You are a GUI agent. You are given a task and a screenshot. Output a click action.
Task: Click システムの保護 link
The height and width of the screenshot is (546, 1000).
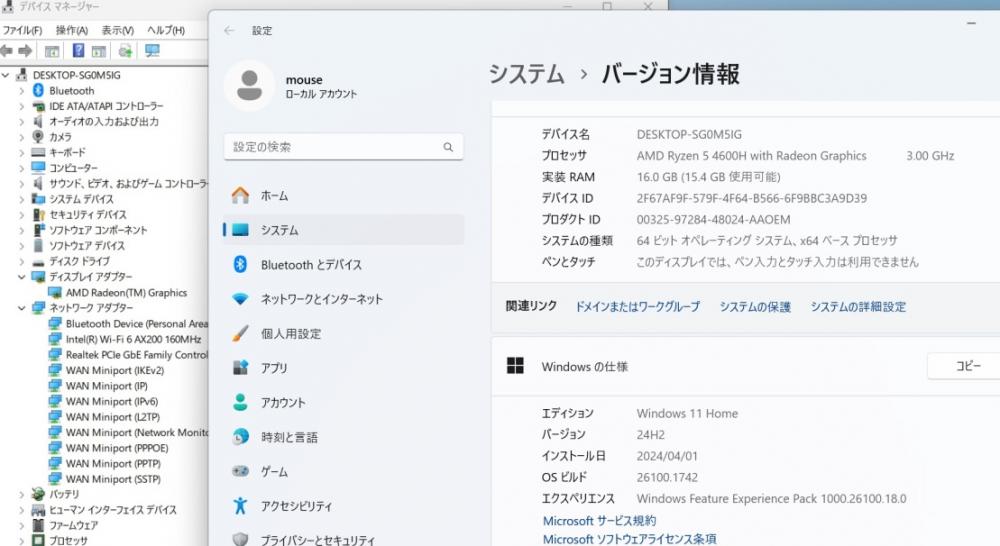(x=755, y=307)
